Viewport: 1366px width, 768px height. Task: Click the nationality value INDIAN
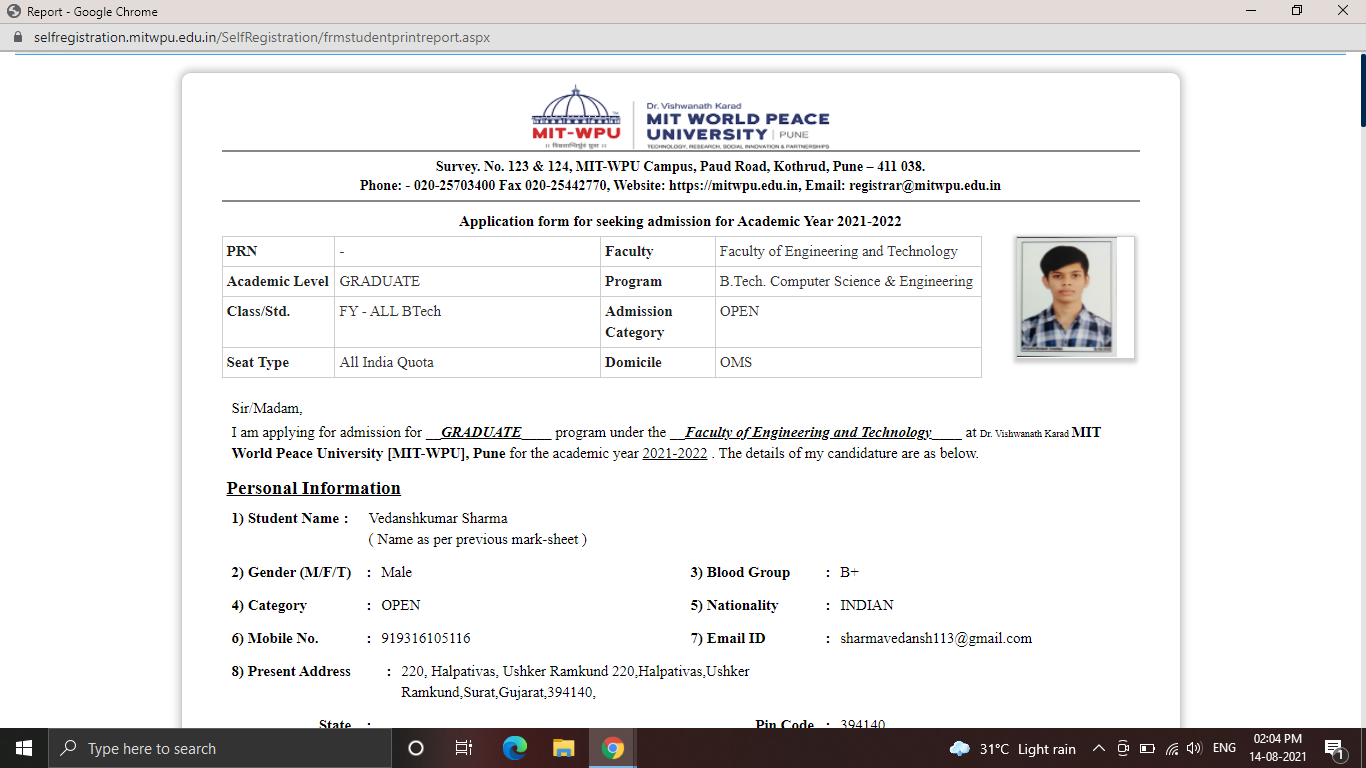coord(867,605)
